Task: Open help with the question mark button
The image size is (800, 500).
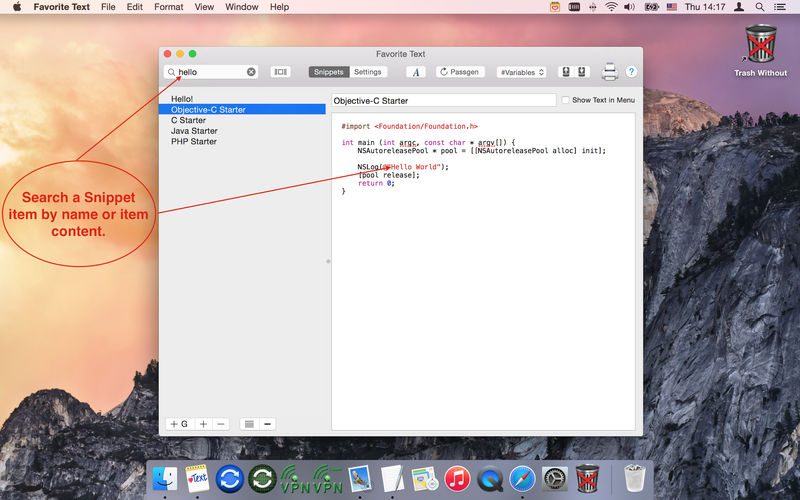Action: 631,72
